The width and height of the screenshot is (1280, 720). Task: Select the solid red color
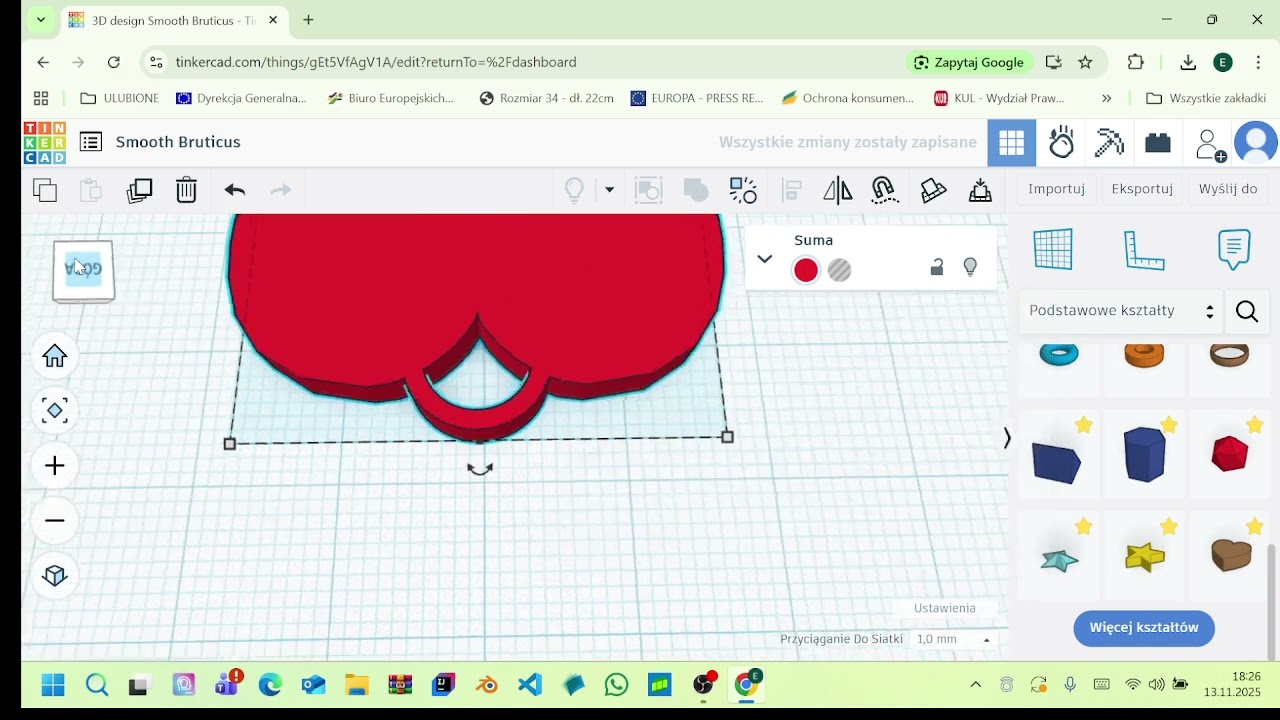(806, 270)
